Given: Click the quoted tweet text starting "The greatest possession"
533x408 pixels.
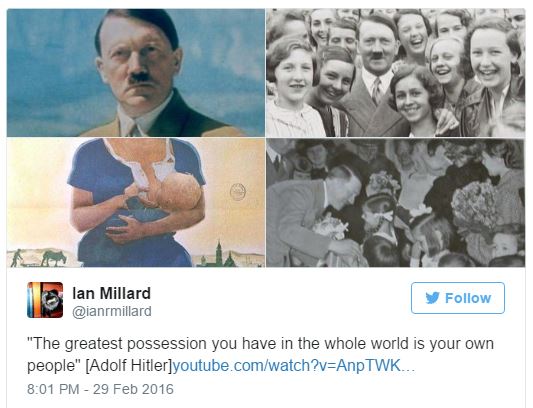Looking at the screenshot, I should tap(260, 355).
